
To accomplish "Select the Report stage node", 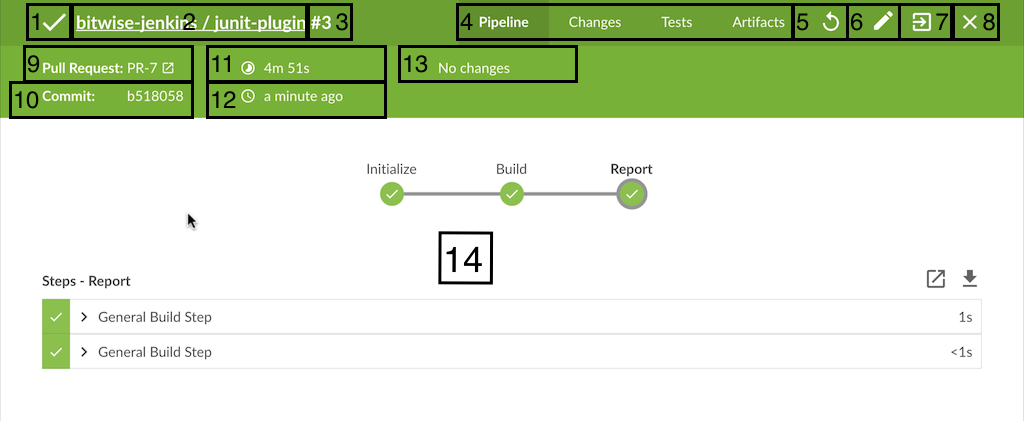I will coord(631,194).
